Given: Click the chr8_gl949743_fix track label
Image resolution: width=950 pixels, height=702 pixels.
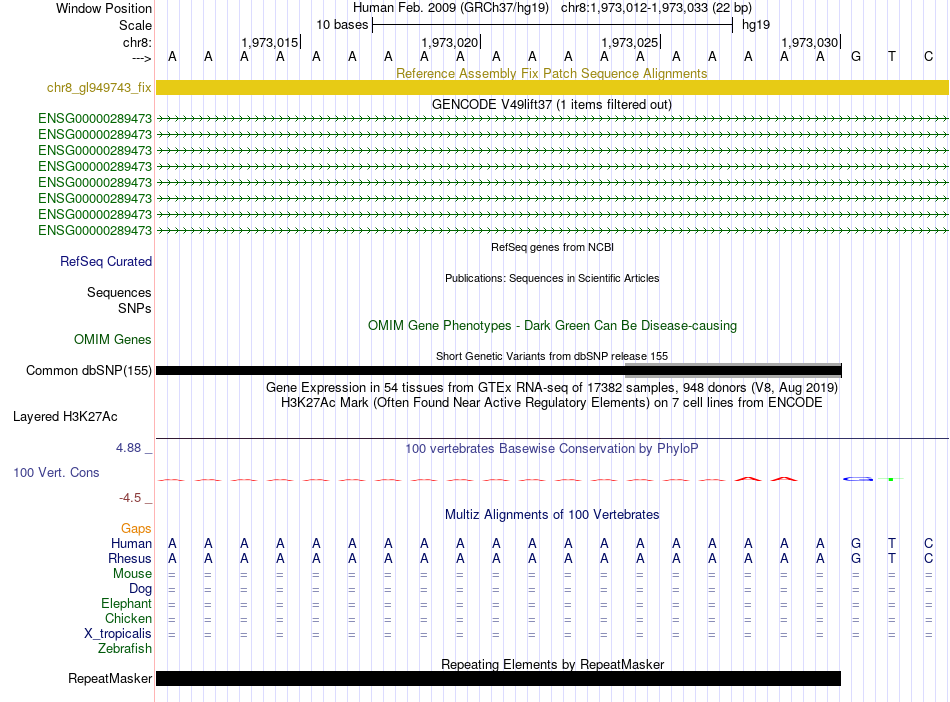Looking at the screenshot, I should click(99, 88).
